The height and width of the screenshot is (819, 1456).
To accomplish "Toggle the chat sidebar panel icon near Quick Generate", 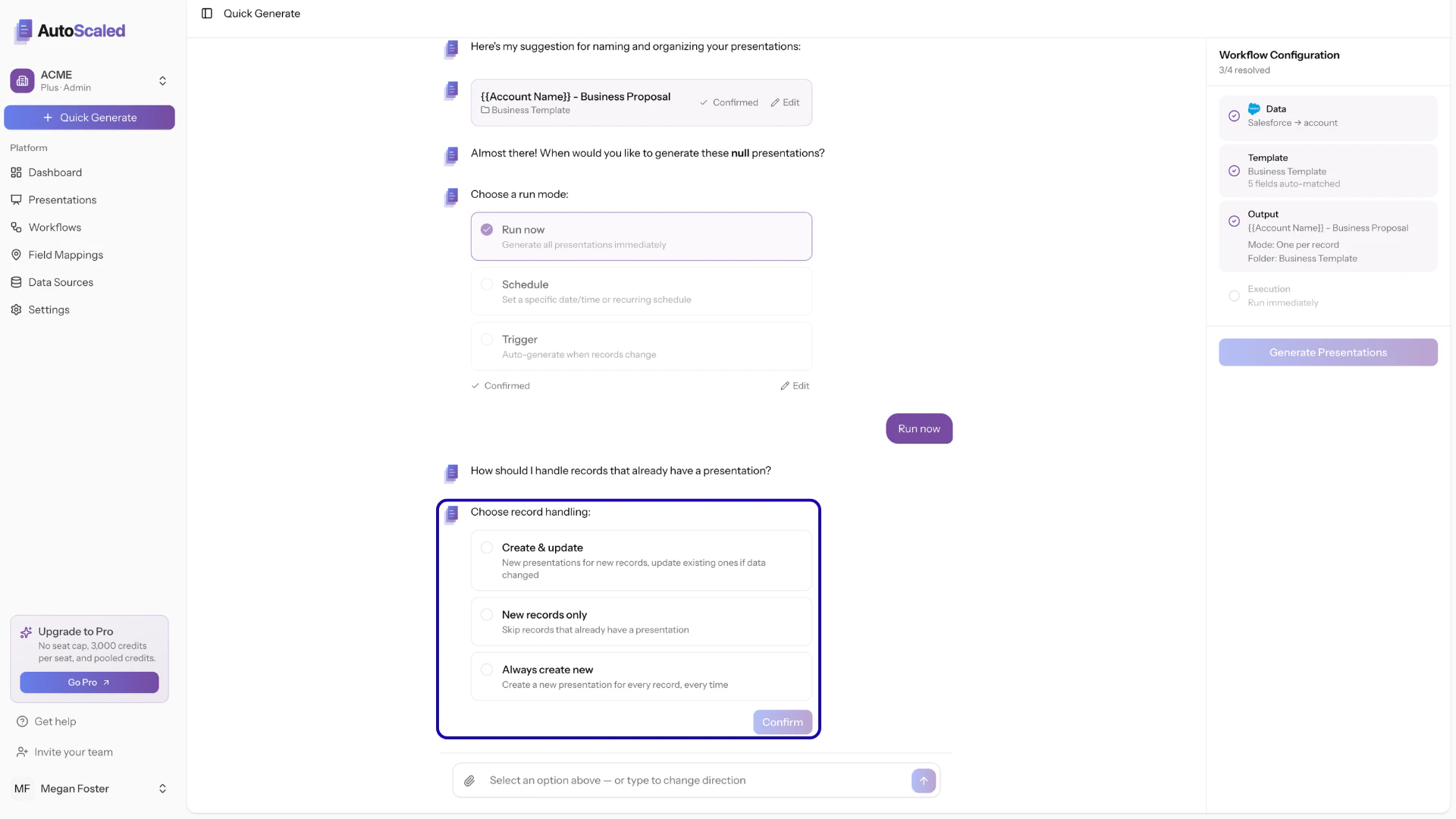I will [207, 13].
